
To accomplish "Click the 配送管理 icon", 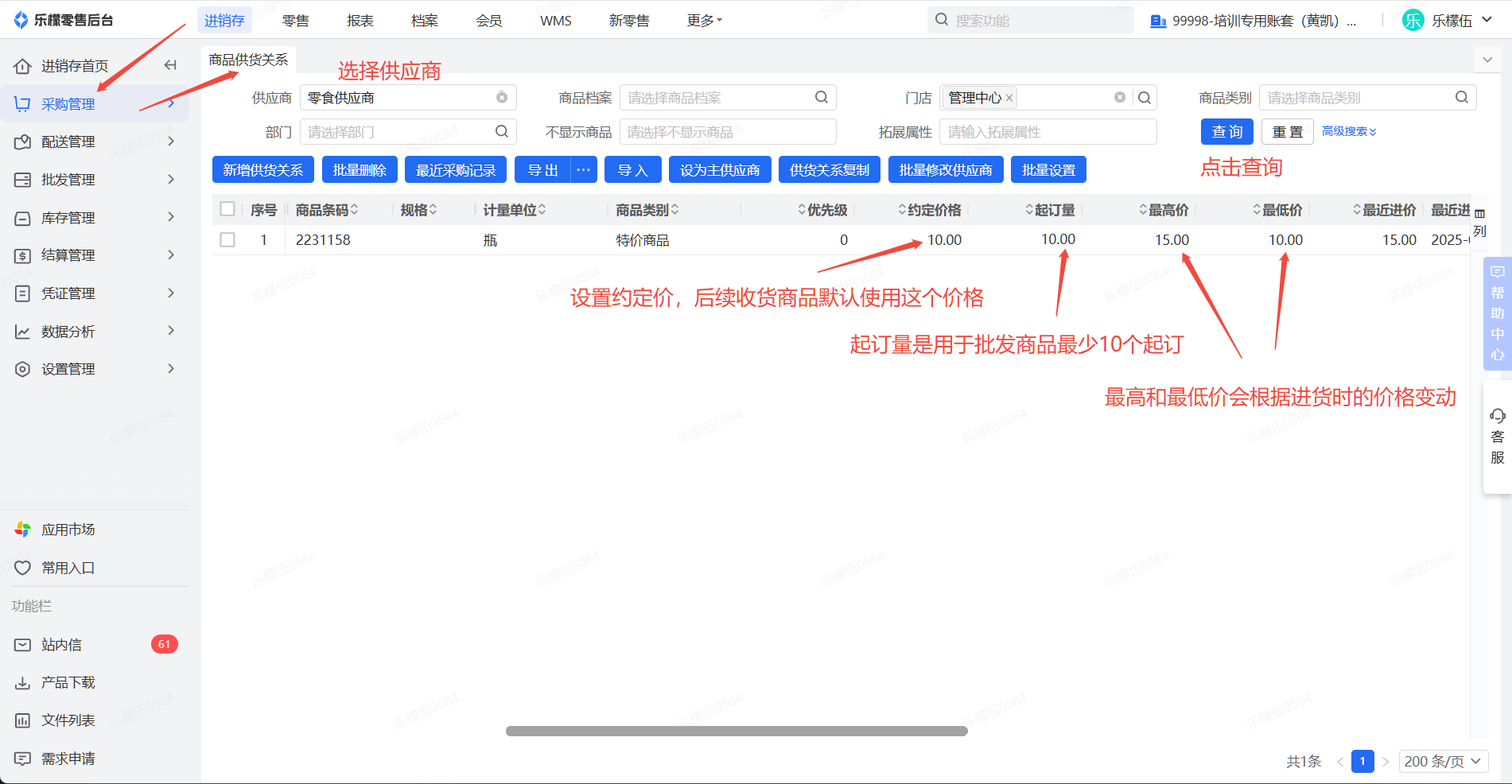I will 23,142.
